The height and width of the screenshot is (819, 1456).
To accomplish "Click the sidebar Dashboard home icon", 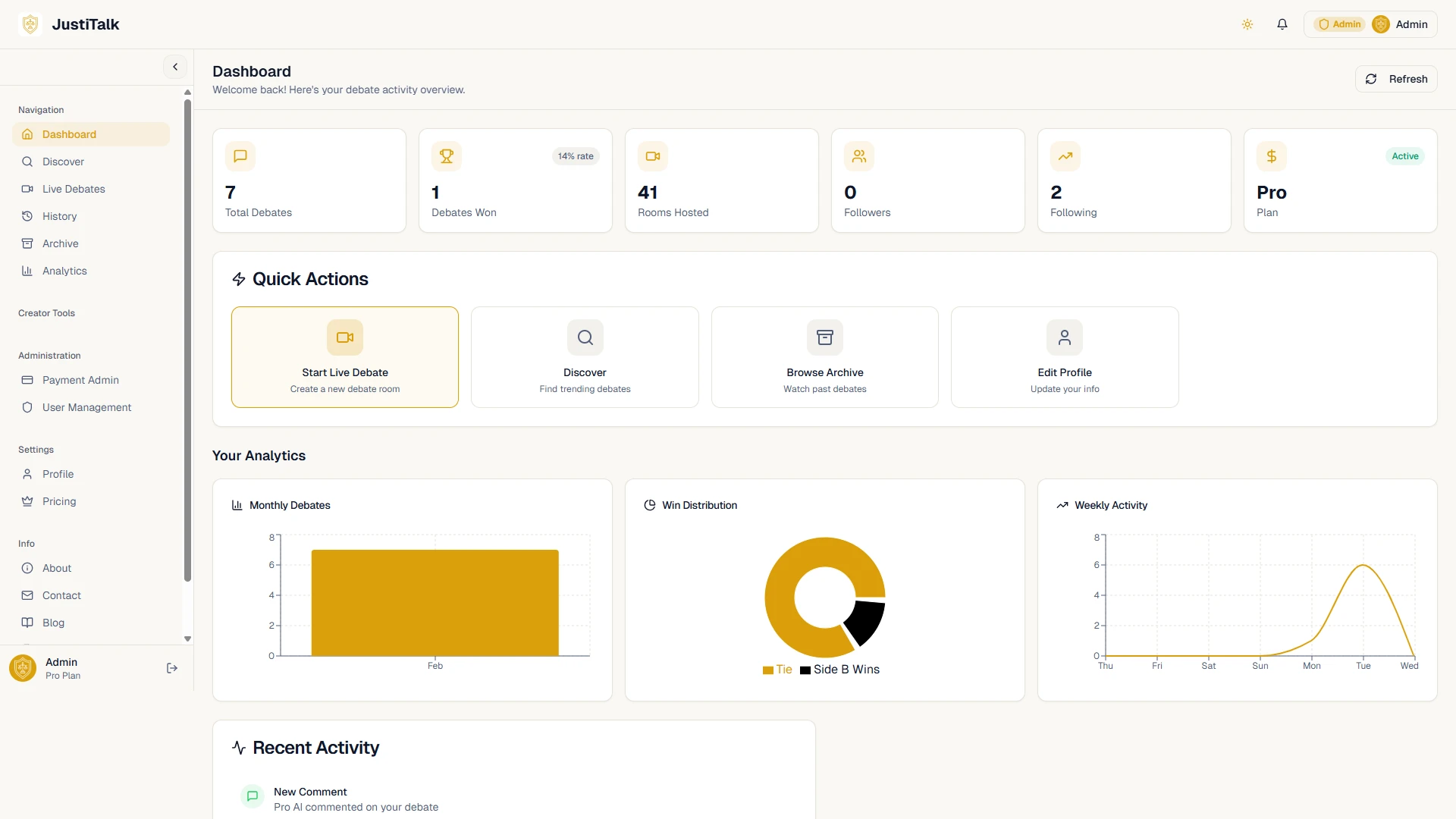I will coord(27,134).
